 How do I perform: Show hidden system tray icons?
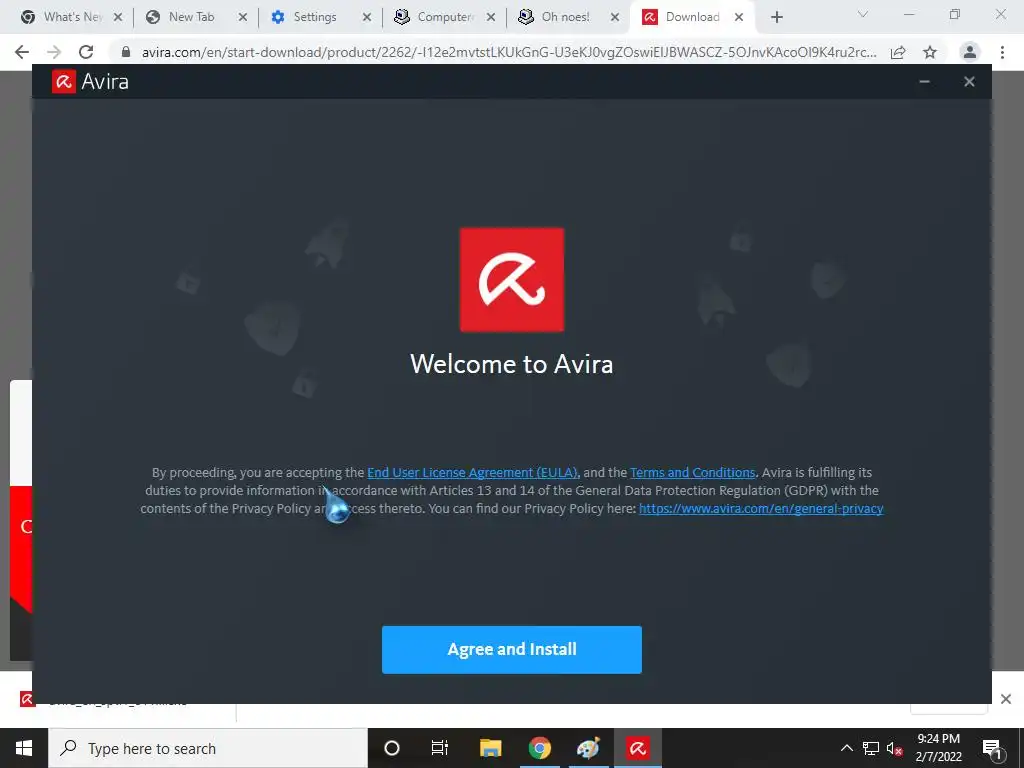click(846, 748)
